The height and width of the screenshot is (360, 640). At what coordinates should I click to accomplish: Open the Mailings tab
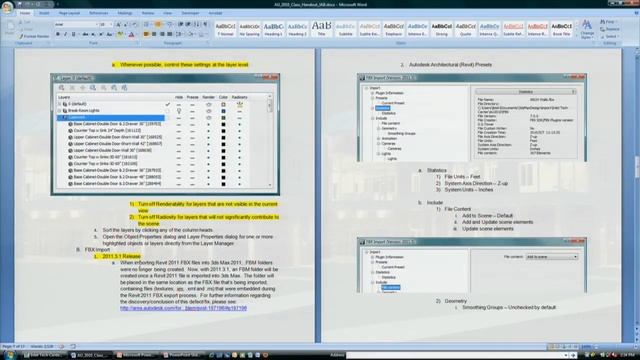[125, 13]
